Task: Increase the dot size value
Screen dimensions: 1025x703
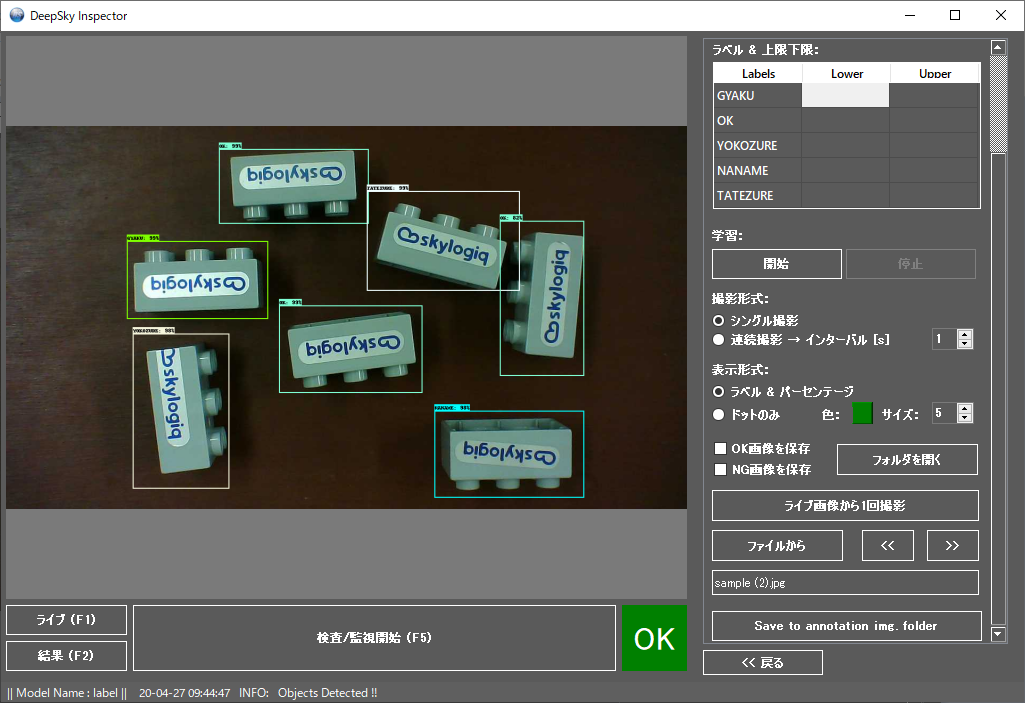Action: tap(965, 408)
